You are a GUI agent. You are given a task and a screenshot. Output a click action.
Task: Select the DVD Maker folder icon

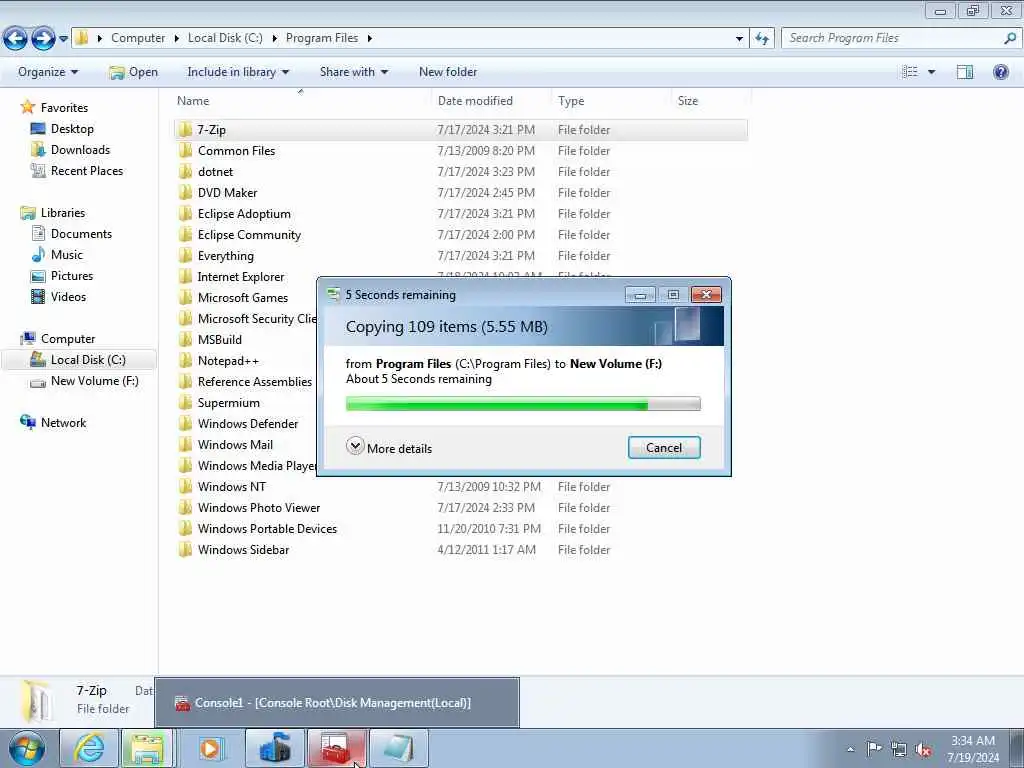[x=185, y=192]
